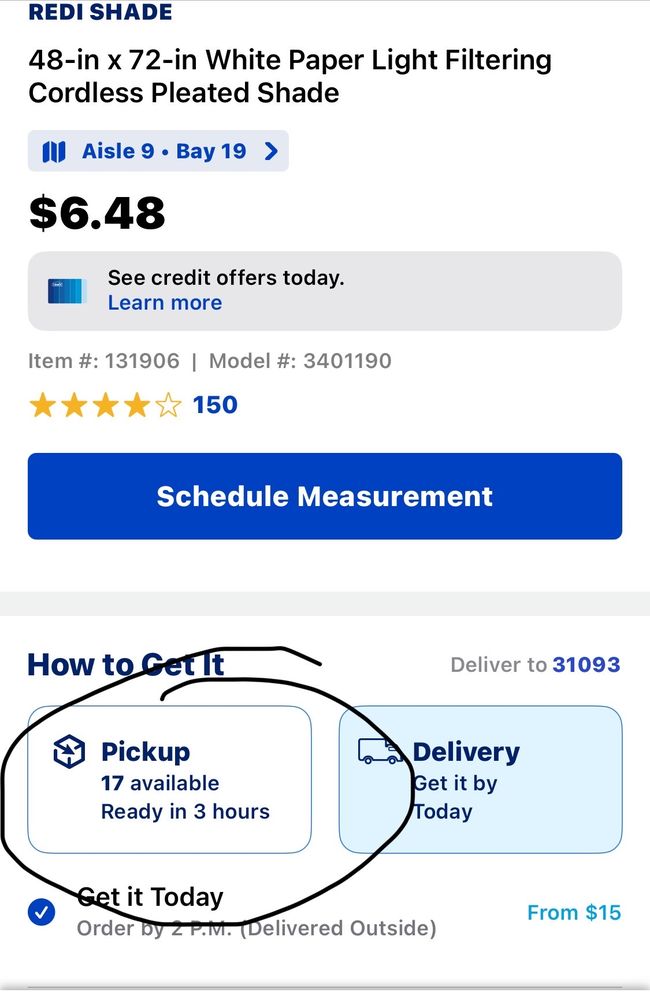Tap the first gold rating star
Image resolution: width=650 pixels, height=1000 pixels.
pos(42,405)
